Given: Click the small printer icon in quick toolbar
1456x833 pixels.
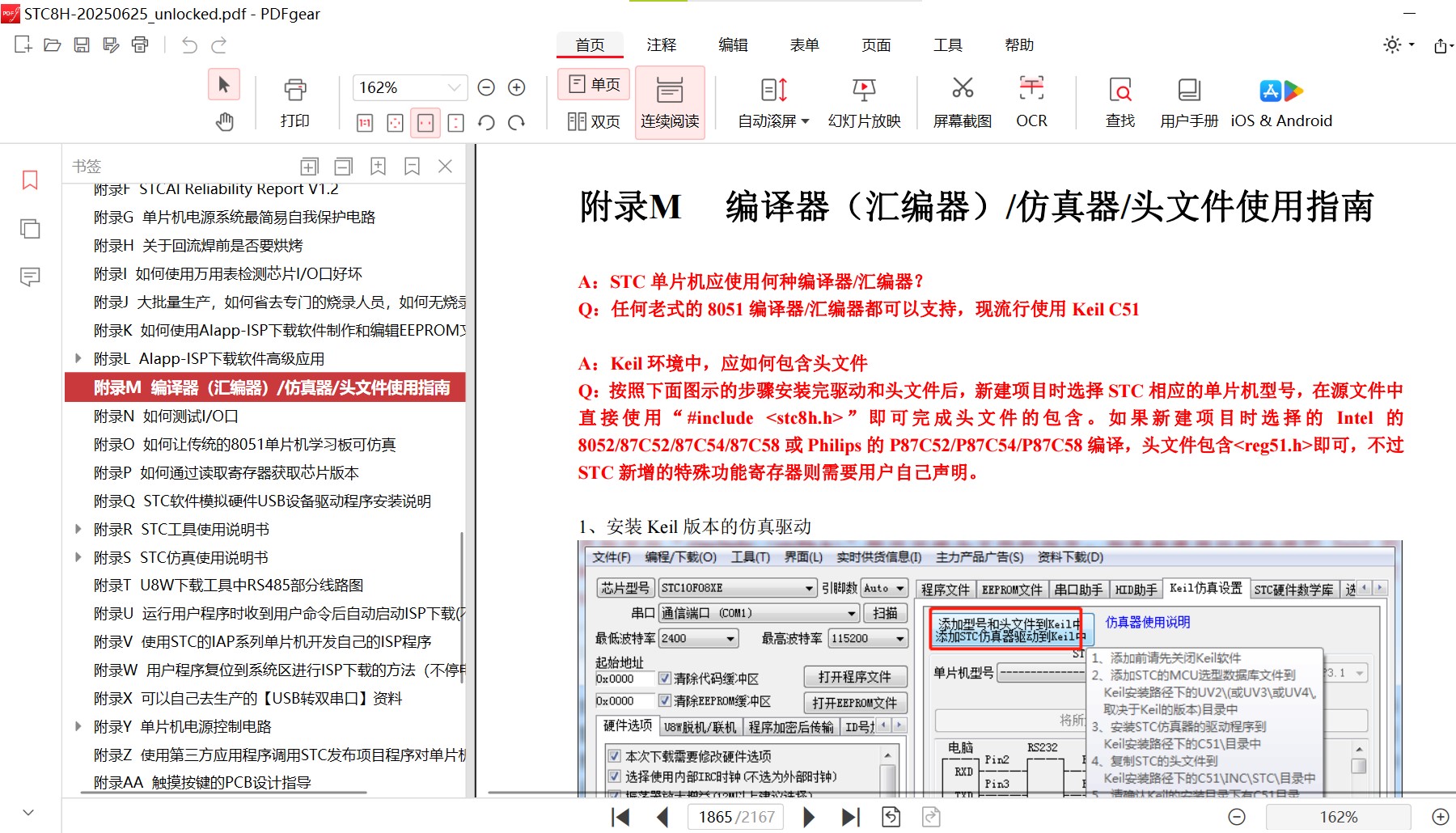Looking at the screenshot, I should [x=140, y=44].
